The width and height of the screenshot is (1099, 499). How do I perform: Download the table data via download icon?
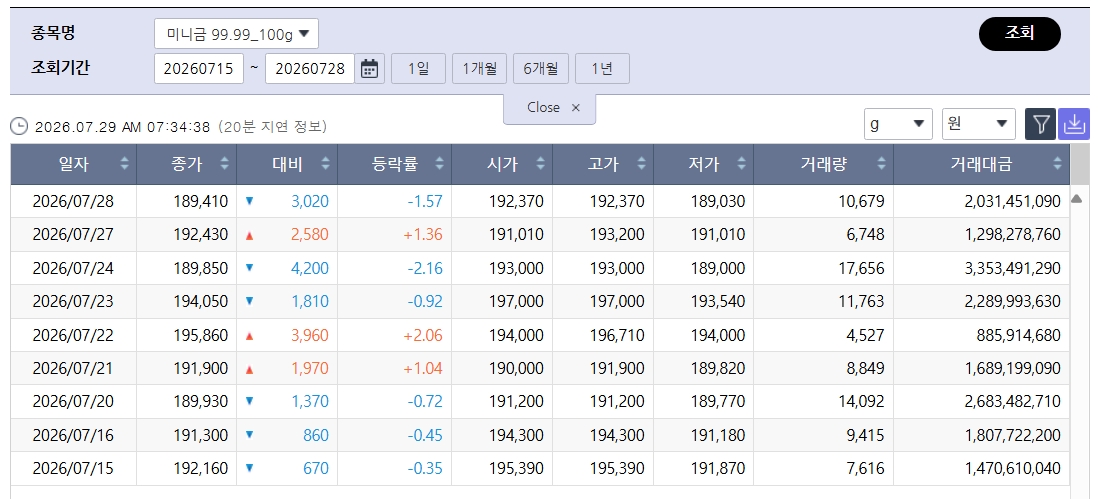1074,124
